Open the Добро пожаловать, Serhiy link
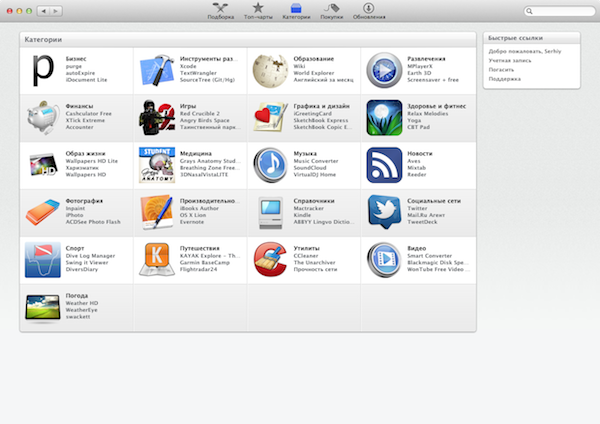Image resolution: width=600 pixels, height=424 pixels. pyautogui.click(x=525, y=51)
